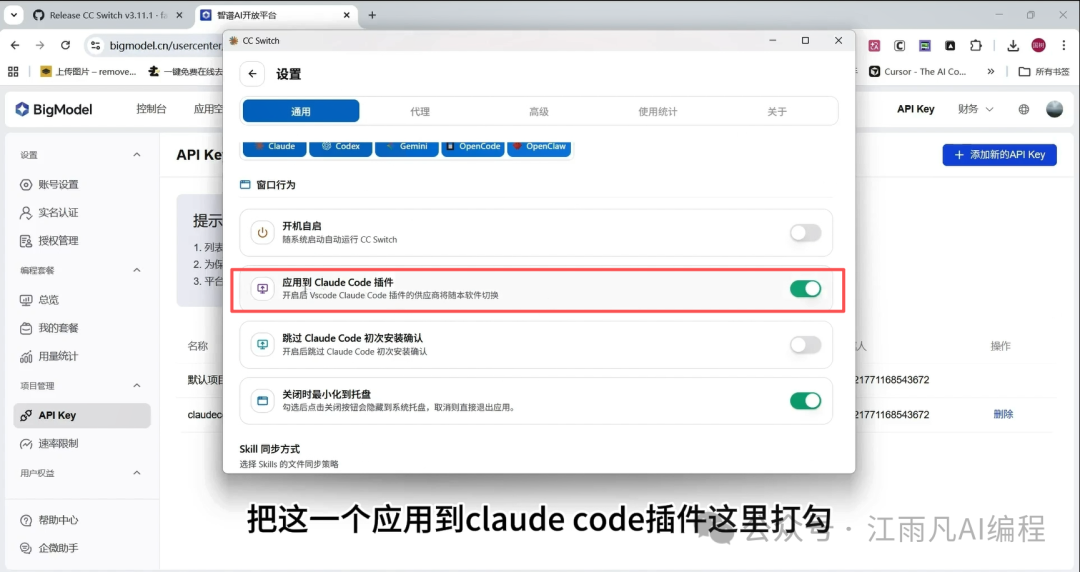The image size is (1080, 572).
Task: Open 上传图片 – remove bookmark
Action: [x=88, y=72]
